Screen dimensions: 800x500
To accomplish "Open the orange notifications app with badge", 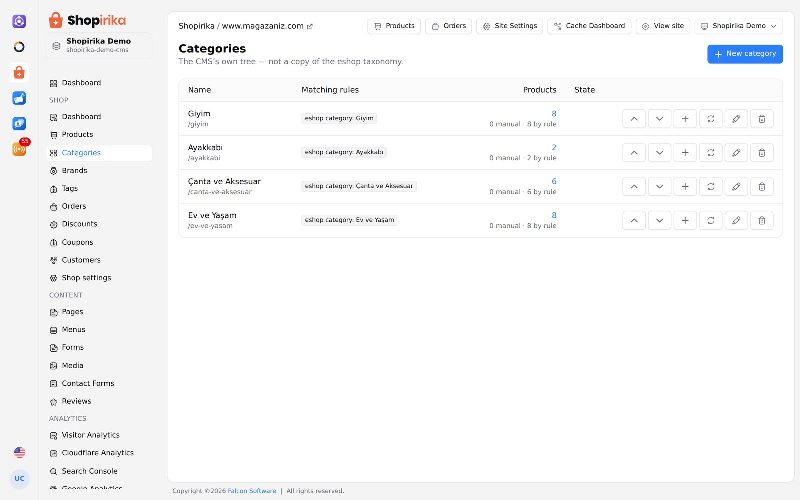I will point(19,148).
